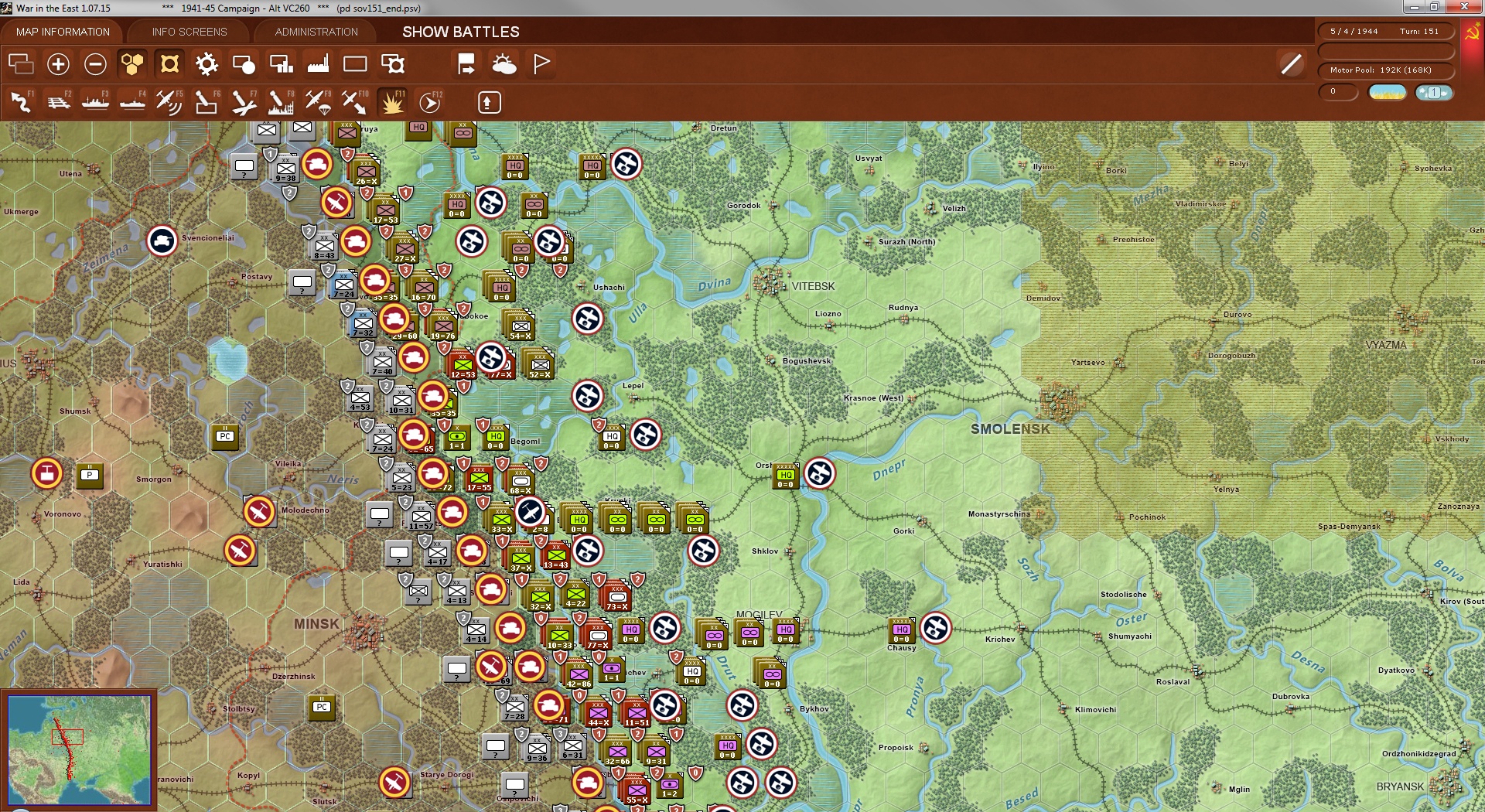Viewport: 1485px width, 812px height.
Task: Select the PC unit counter near Stolbtsy
Action: click(x=322, y=707)
